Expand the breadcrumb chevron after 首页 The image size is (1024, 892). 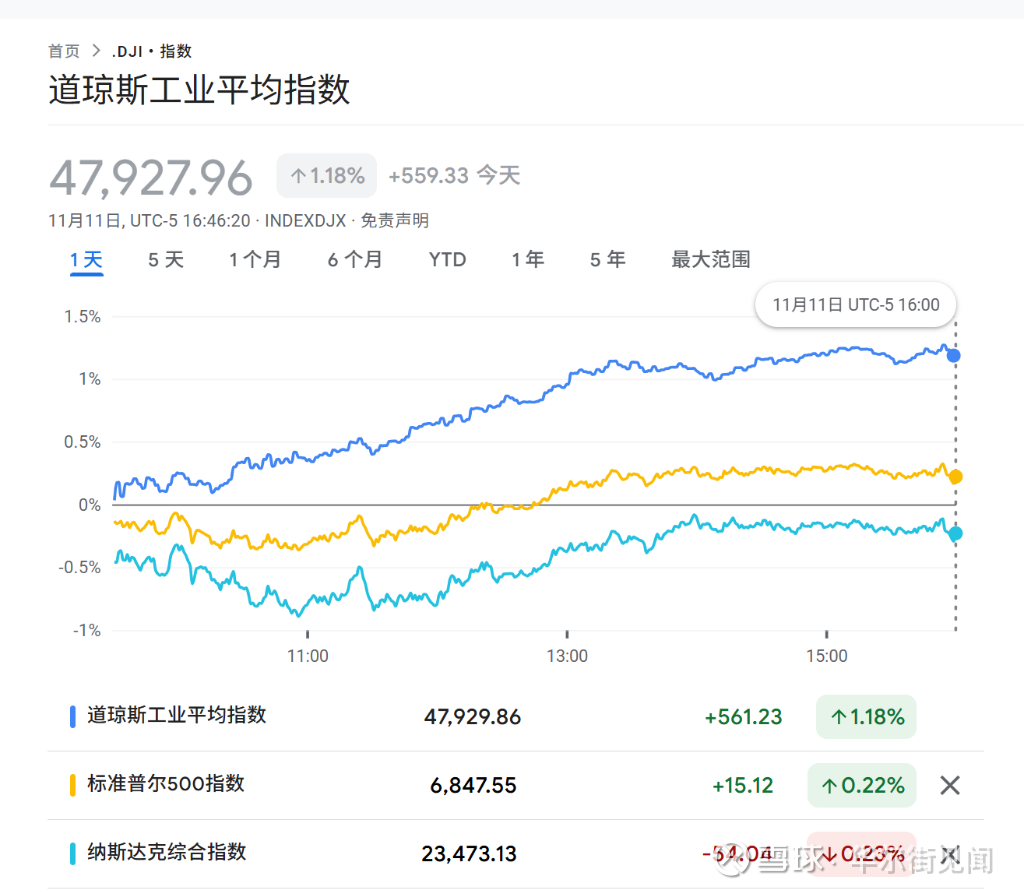pos(95,51)
